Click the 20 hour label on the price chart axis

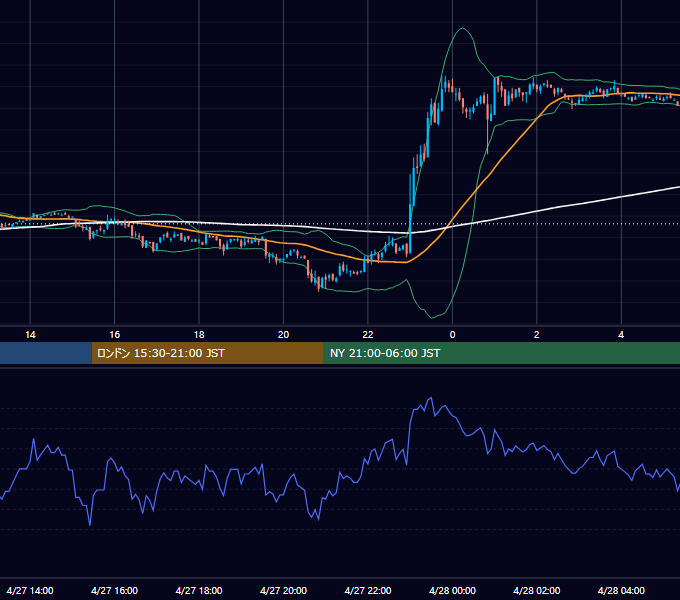pyautogui.click(x=283, y=335)
